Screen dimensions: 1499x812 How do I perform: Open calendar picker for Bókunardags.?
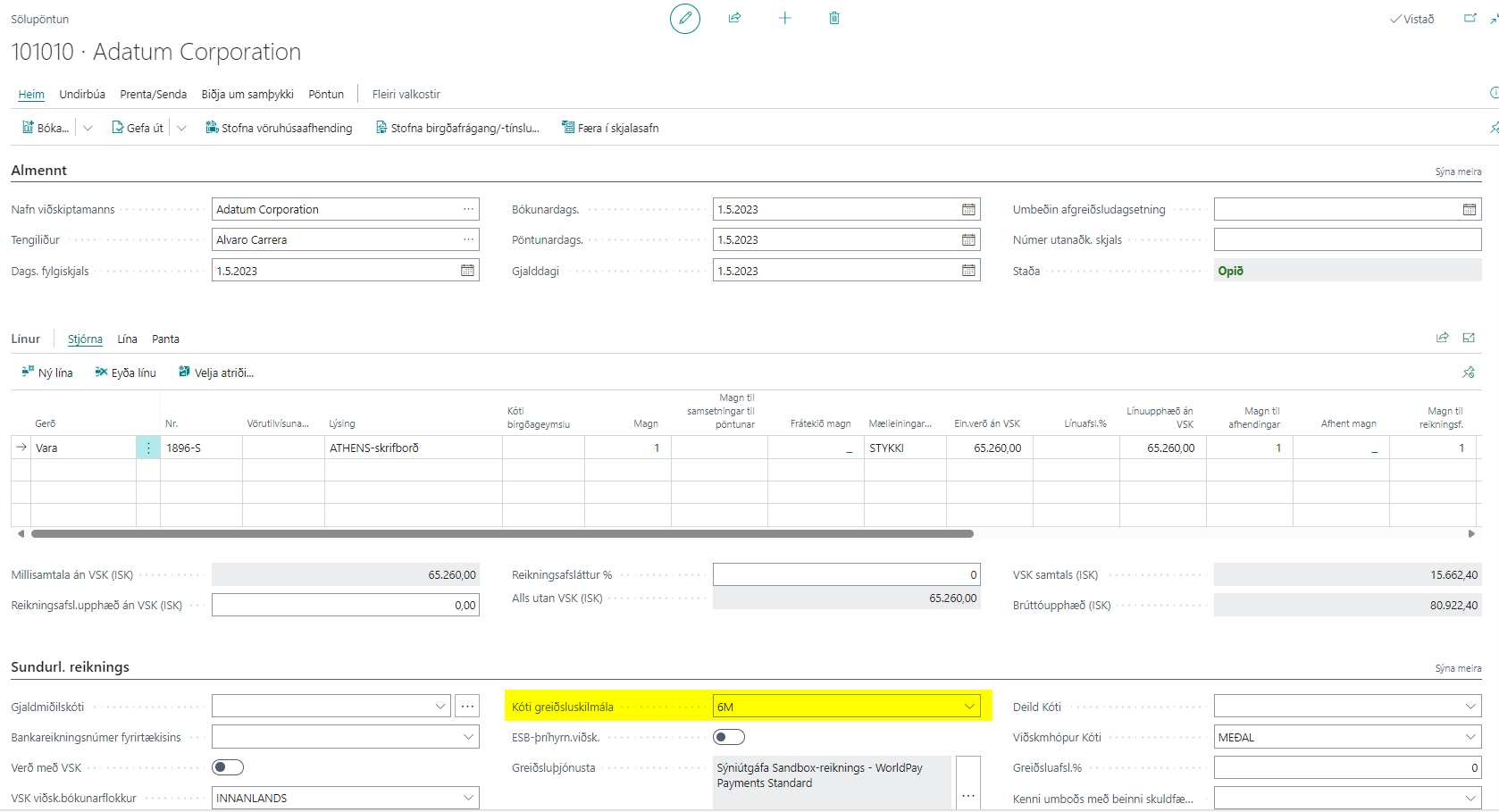coord(968,210)
